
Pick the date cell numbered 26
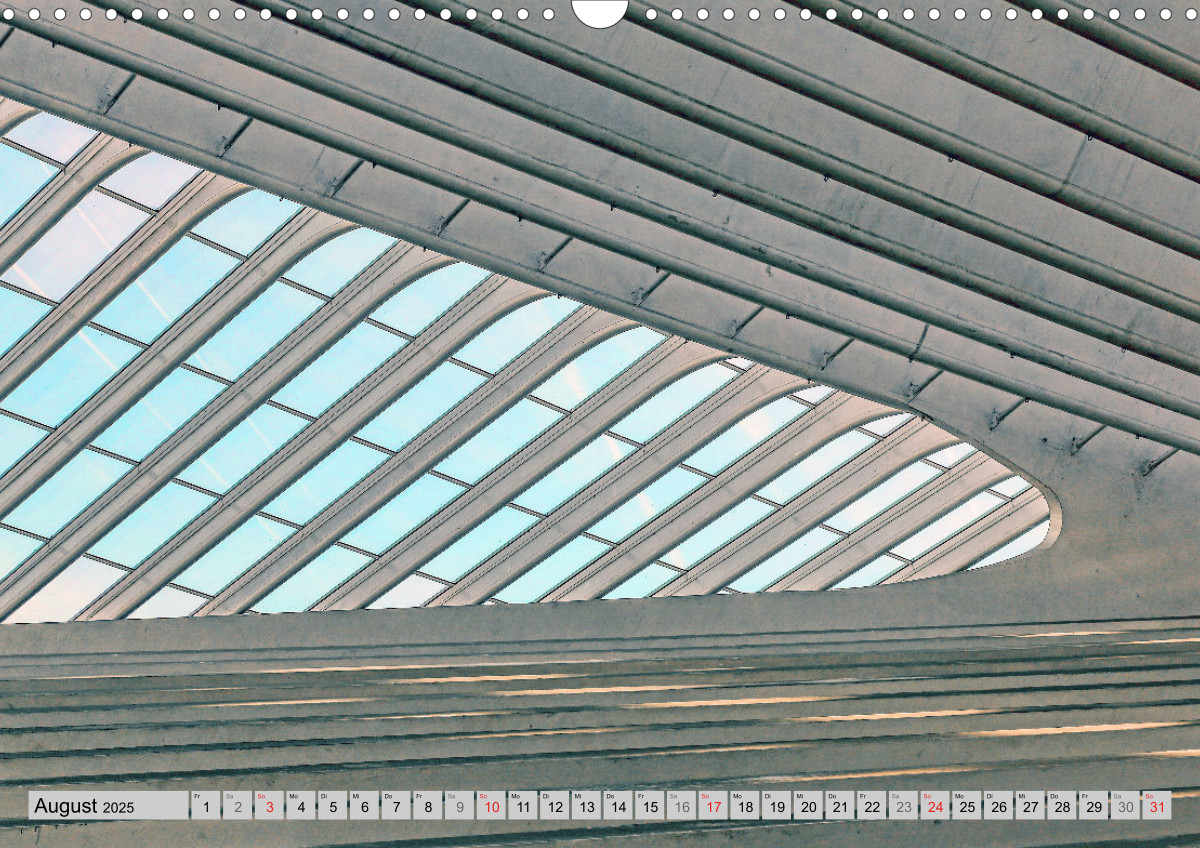[x=999, y=805]
